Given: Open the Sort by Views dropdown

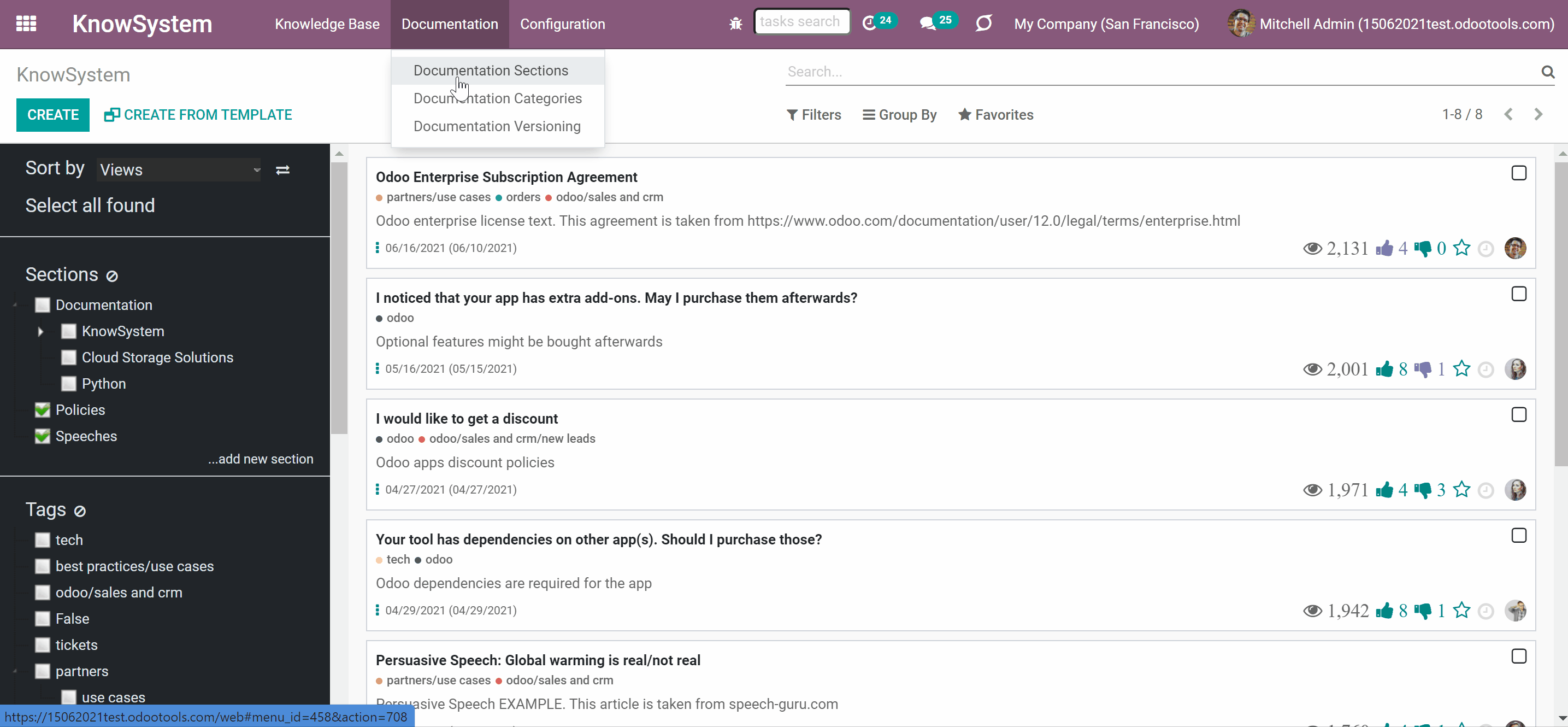Looking at the screenshot, I should 179,170.
